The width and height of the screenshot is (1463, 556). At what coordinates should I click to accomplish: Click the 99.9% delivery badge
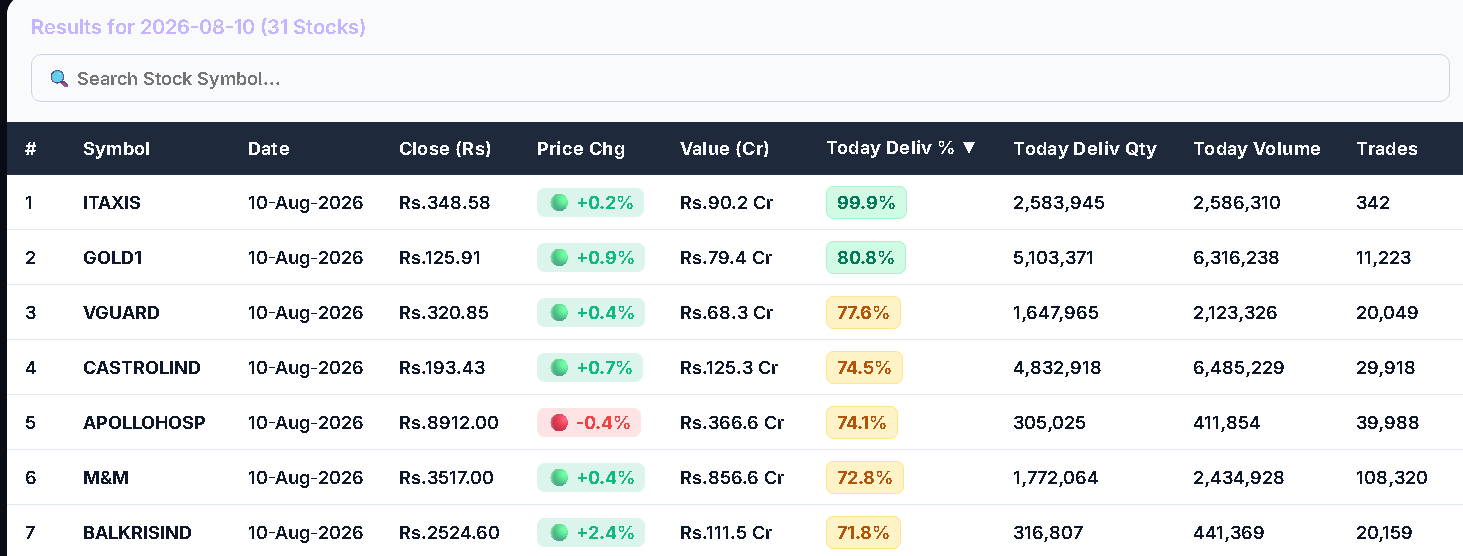coord(866,202)
